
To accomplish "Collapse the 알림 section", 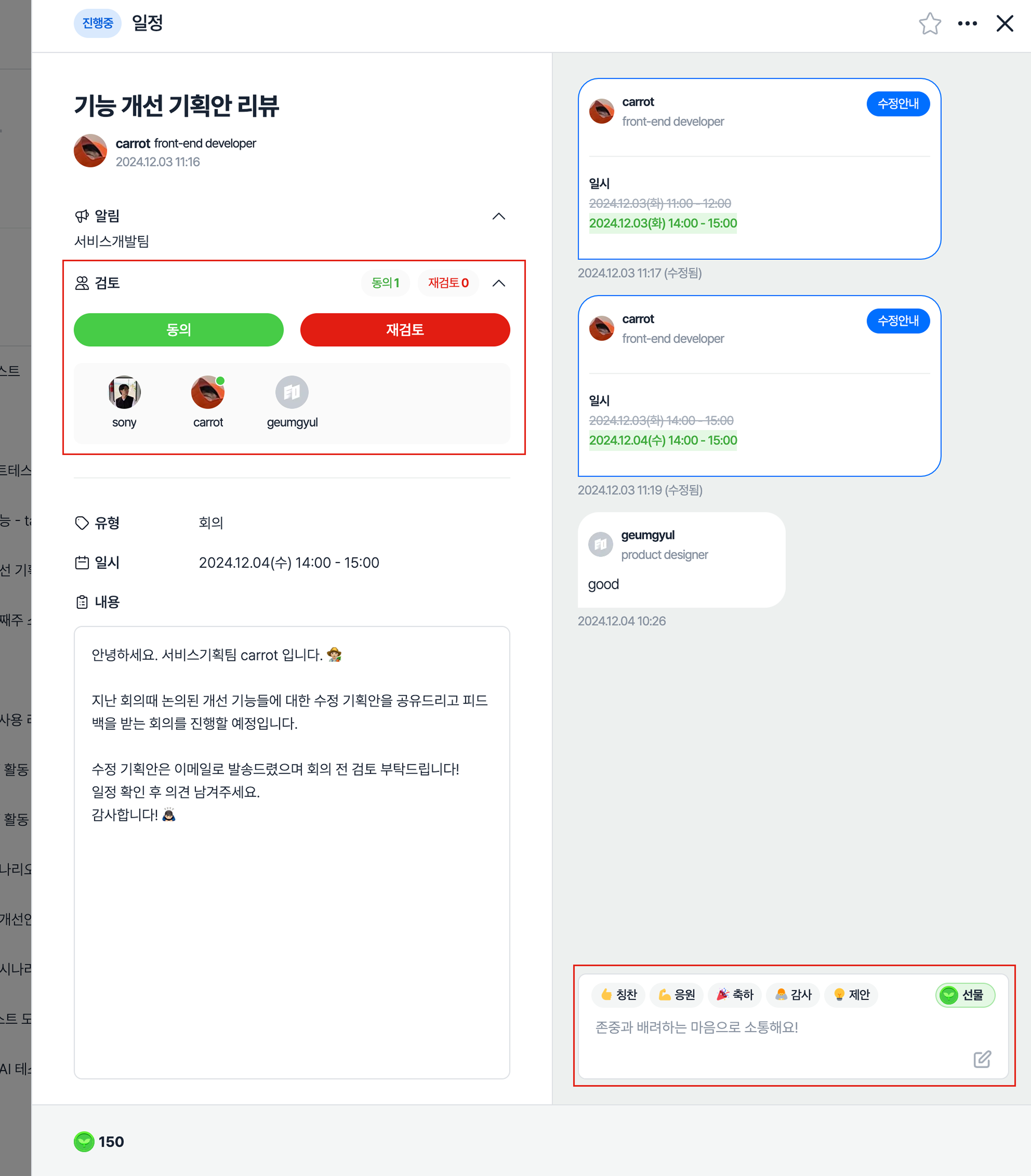I will click(x=499, y=216).
